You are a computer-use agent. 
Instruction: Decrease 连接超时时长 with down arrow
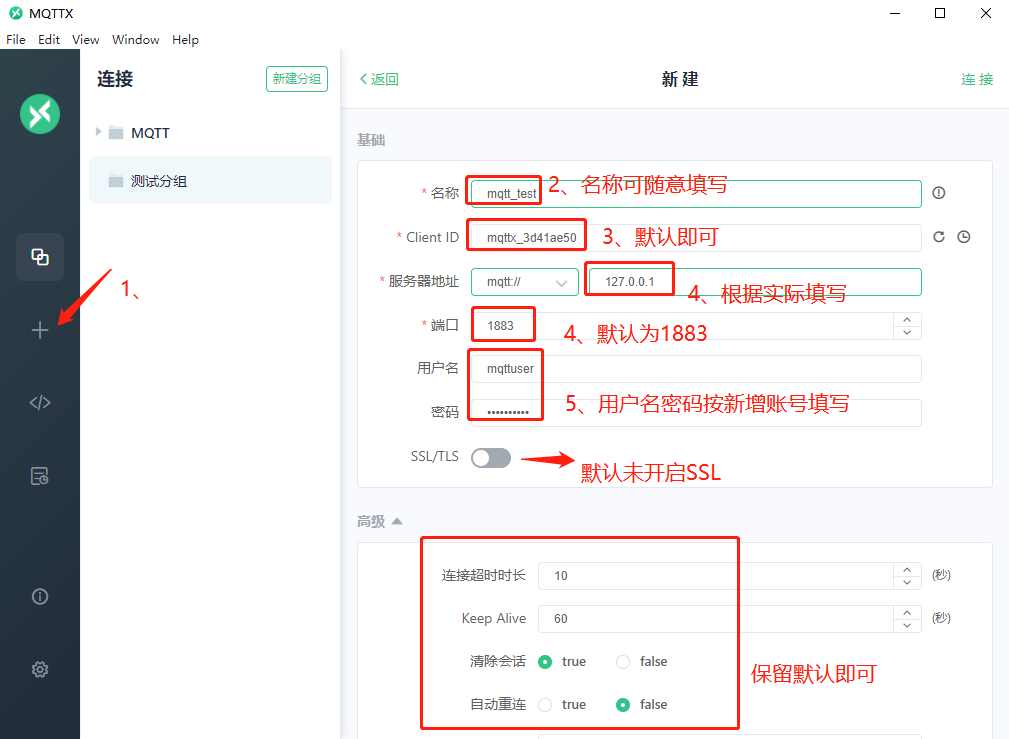coord(907,583)
